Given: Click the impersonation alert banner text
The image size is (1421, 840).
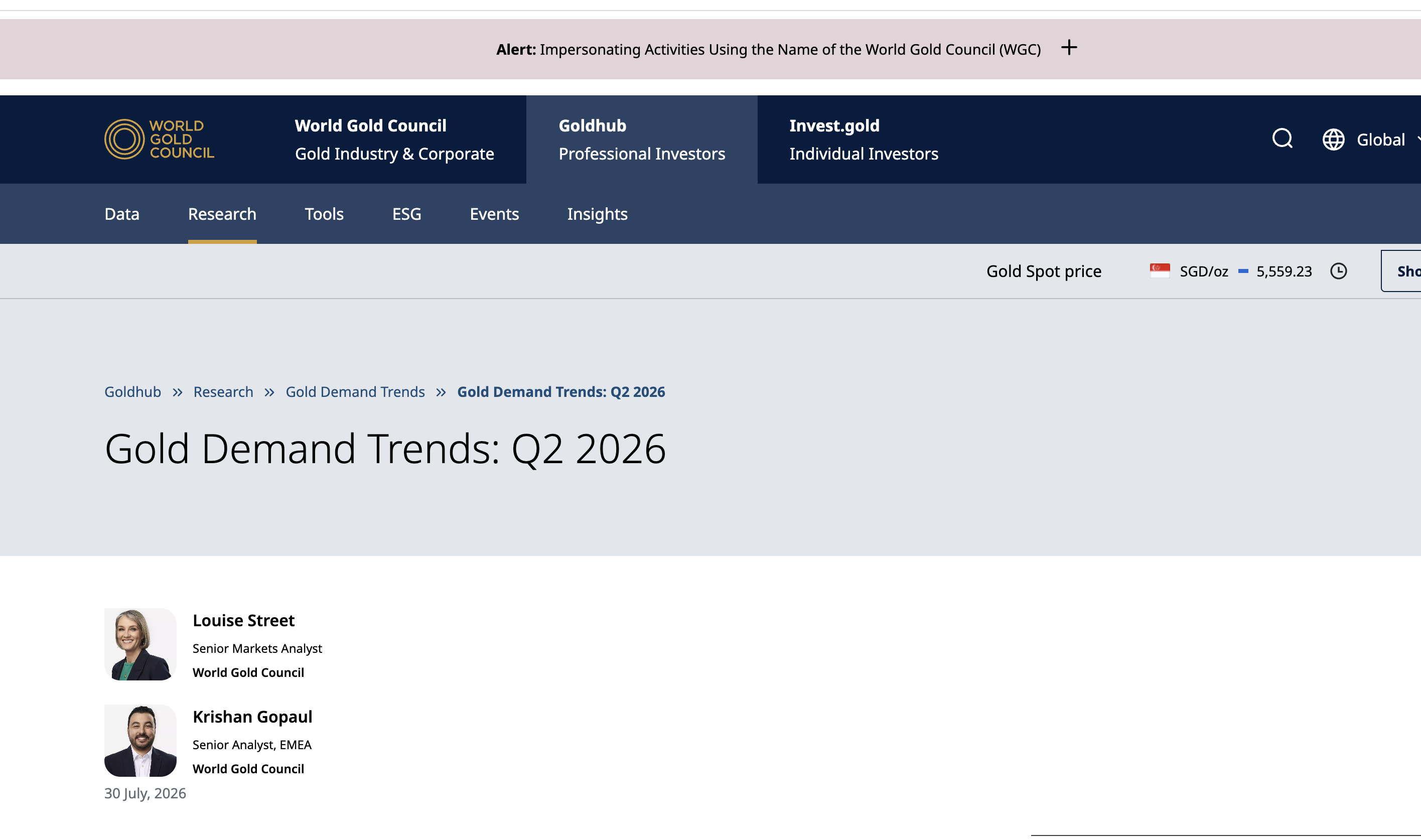Looking at the screenshot, I should point(768,49).
